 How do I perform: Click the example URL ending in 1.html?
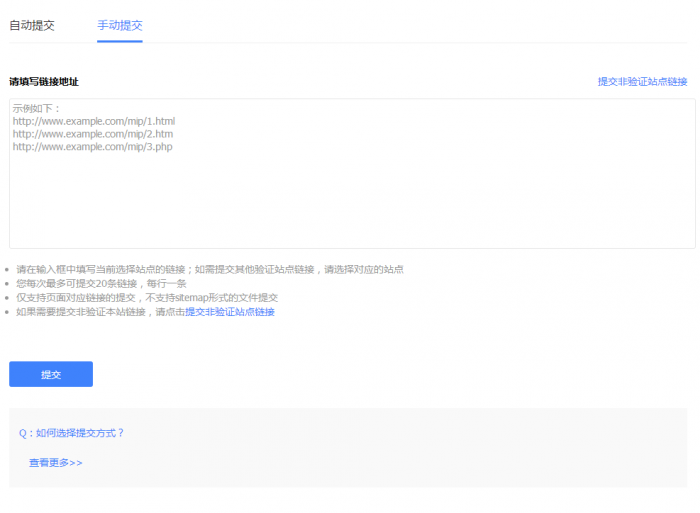click(93, 121)
